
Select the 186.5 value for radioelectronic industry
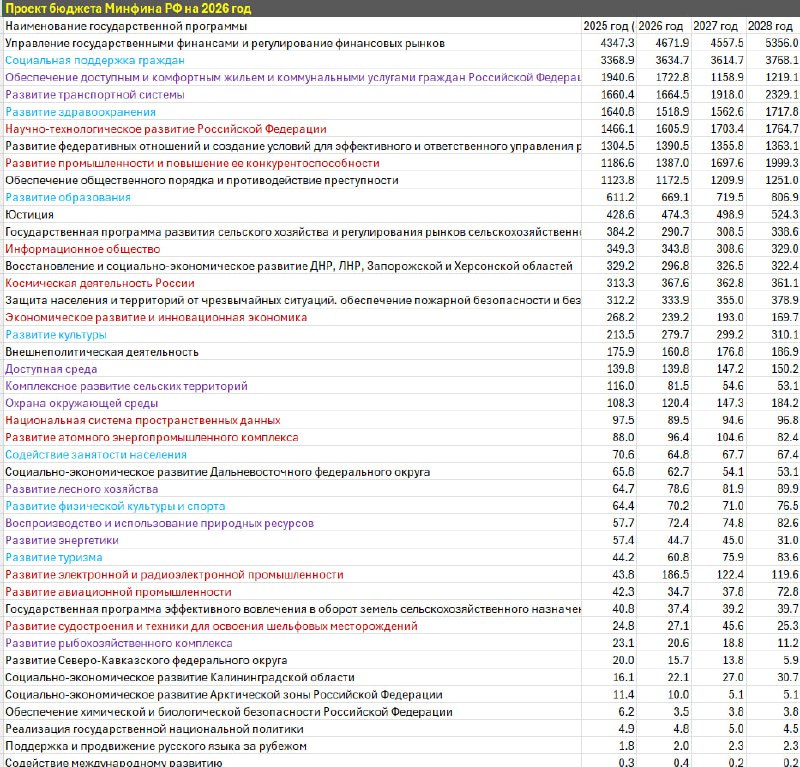click(x=671, y=575)
